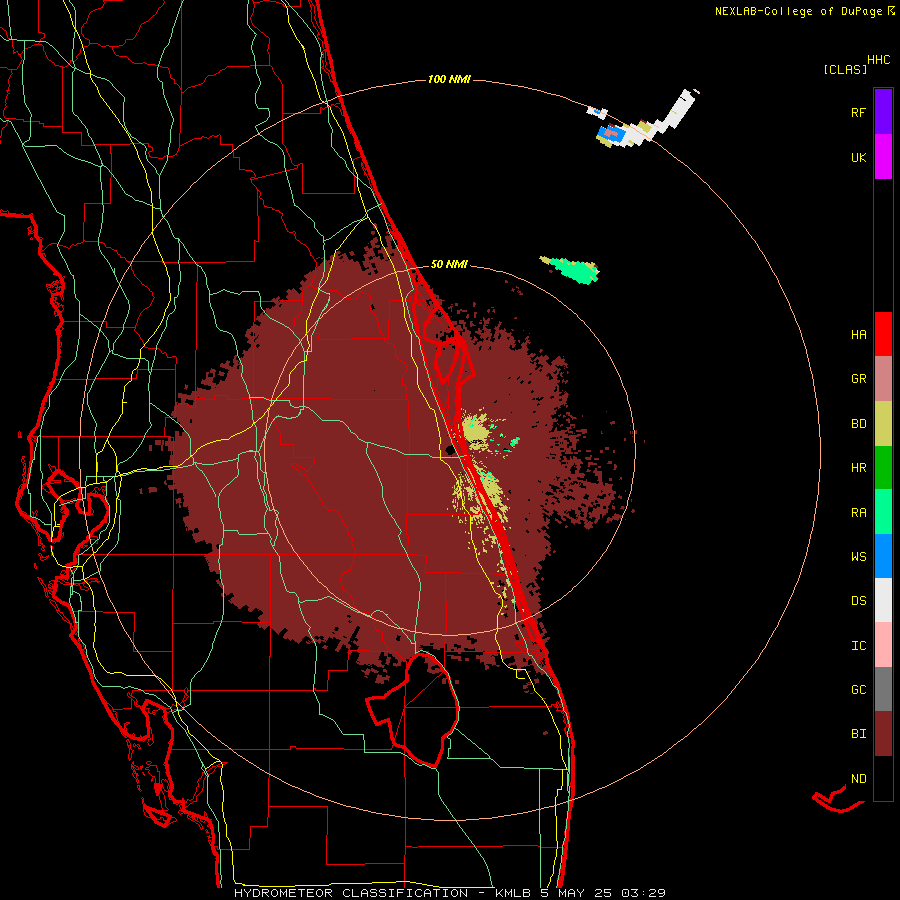Click the IC light-pink legend swatch
The image size is (900, 900).
[883, 645]
